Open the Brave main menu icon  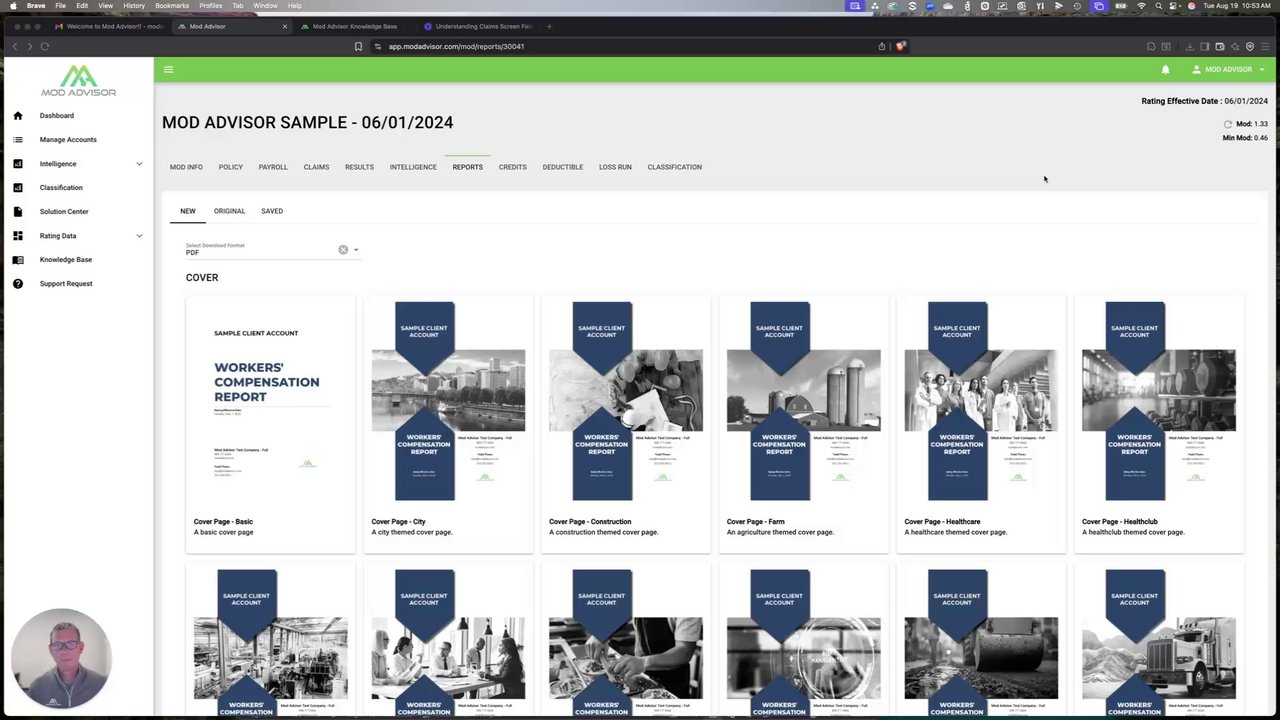tap(1265, 46)
